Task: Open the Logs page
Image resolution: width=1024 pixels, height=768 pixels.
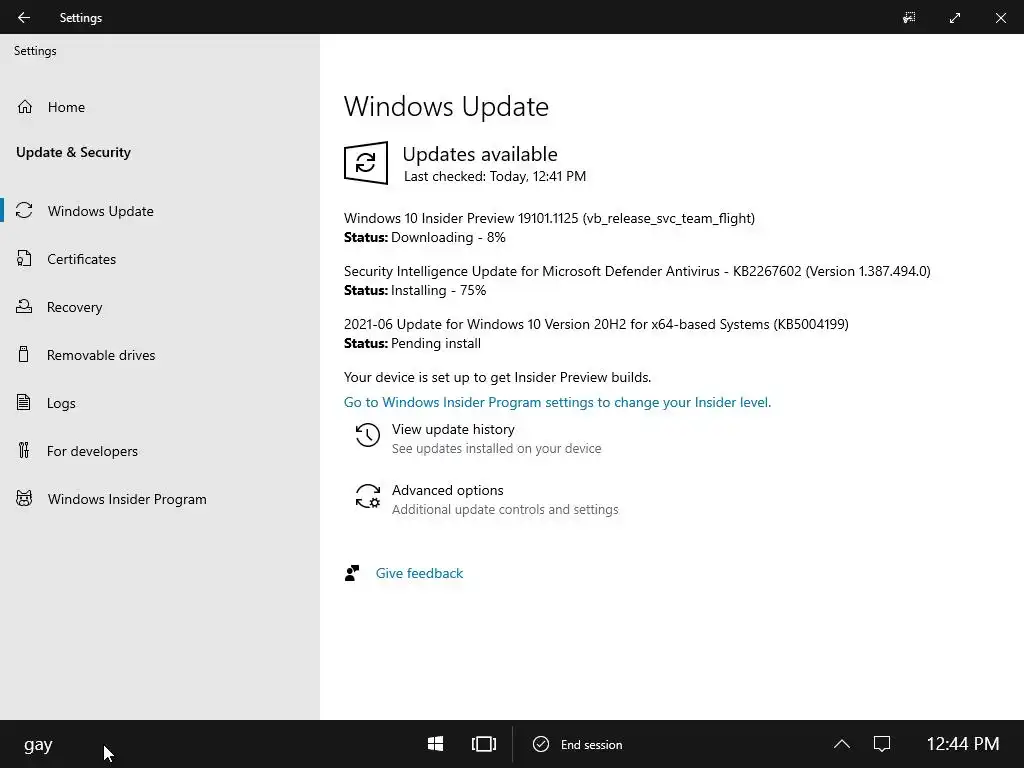Action: tap(61, 403)
